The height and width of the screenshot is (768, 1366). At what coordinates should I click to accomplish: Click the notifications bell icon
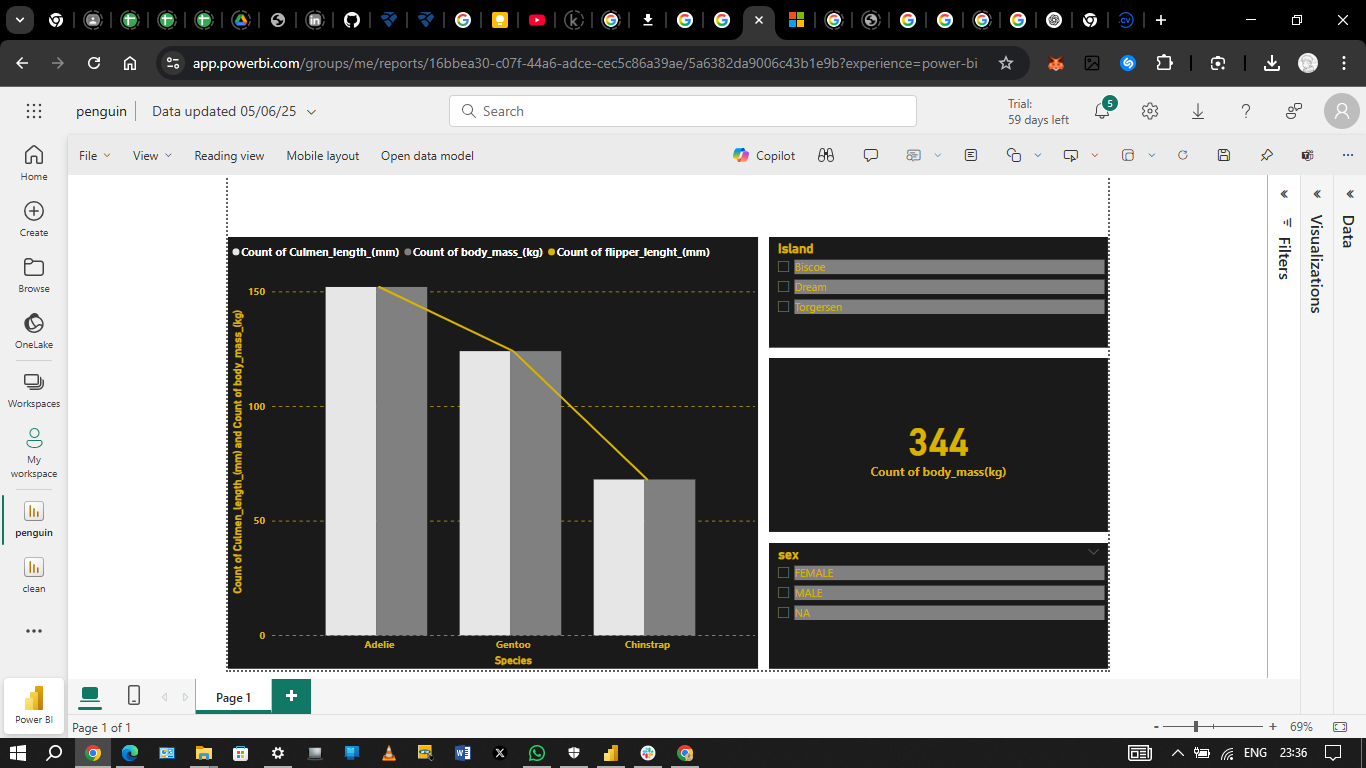click(1102, 111)
